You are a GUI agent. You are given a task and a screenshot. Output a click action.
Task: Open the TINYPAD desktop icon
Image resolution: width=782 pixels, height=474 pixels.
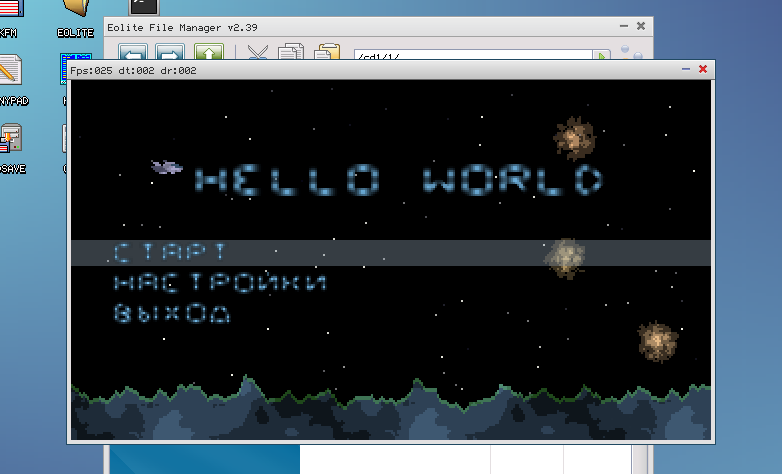click(x=11, y=80)
